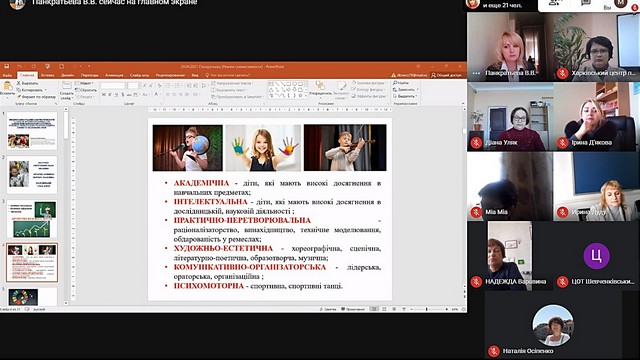
Task: Open the Insert (Вставка) ribbon tab
Action: [x=47, y=75]
